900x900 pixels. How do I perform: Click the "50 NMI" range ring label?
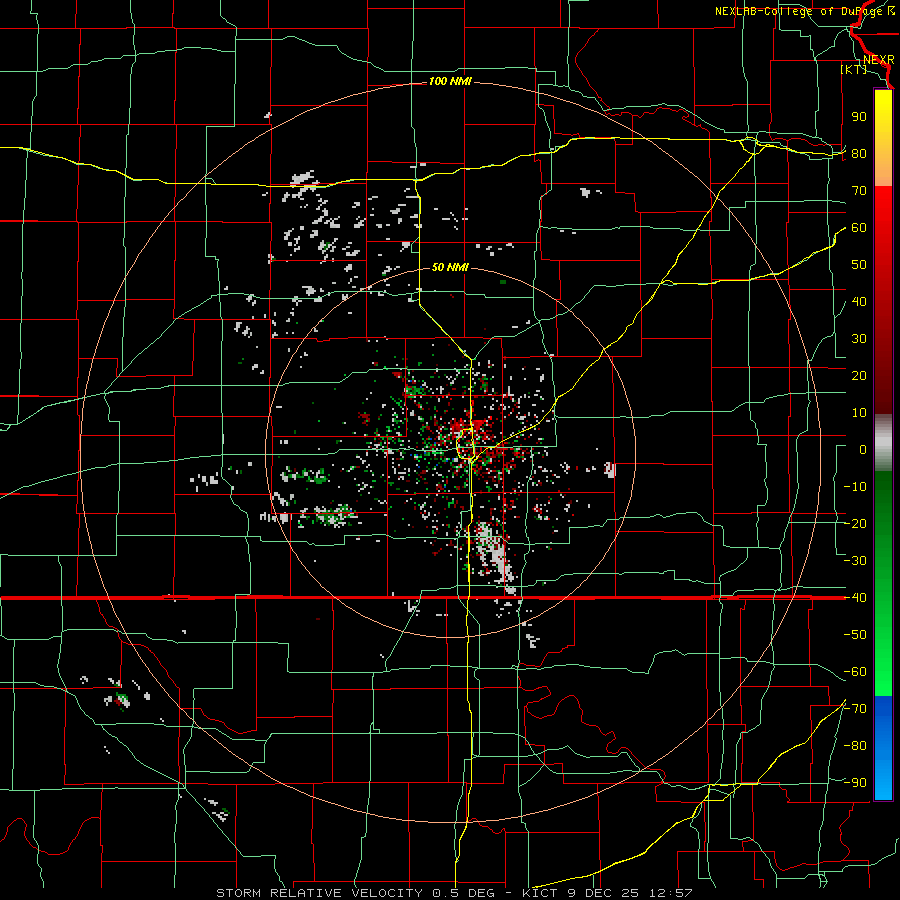pos(450,267)
